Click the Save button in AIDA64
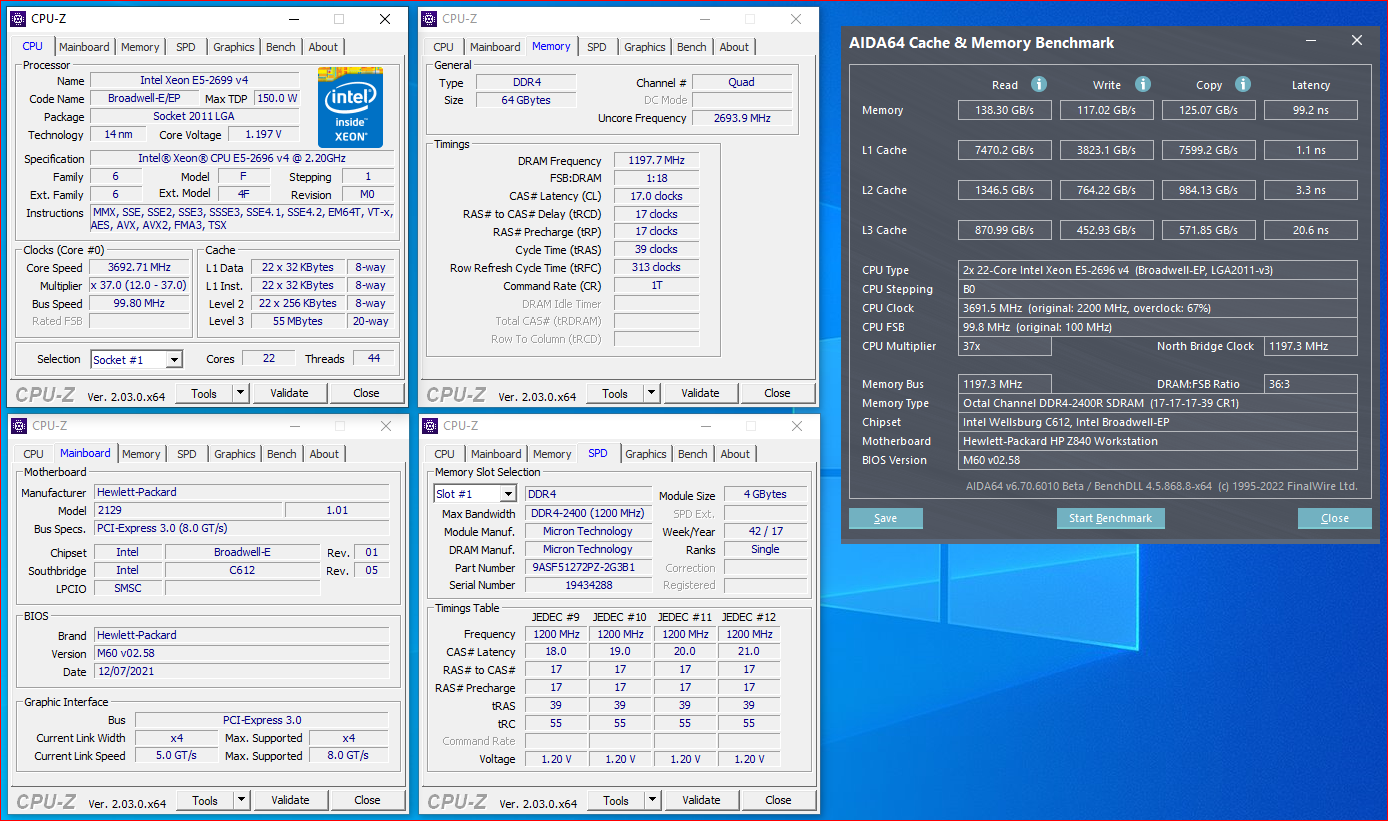 point(885,518)
